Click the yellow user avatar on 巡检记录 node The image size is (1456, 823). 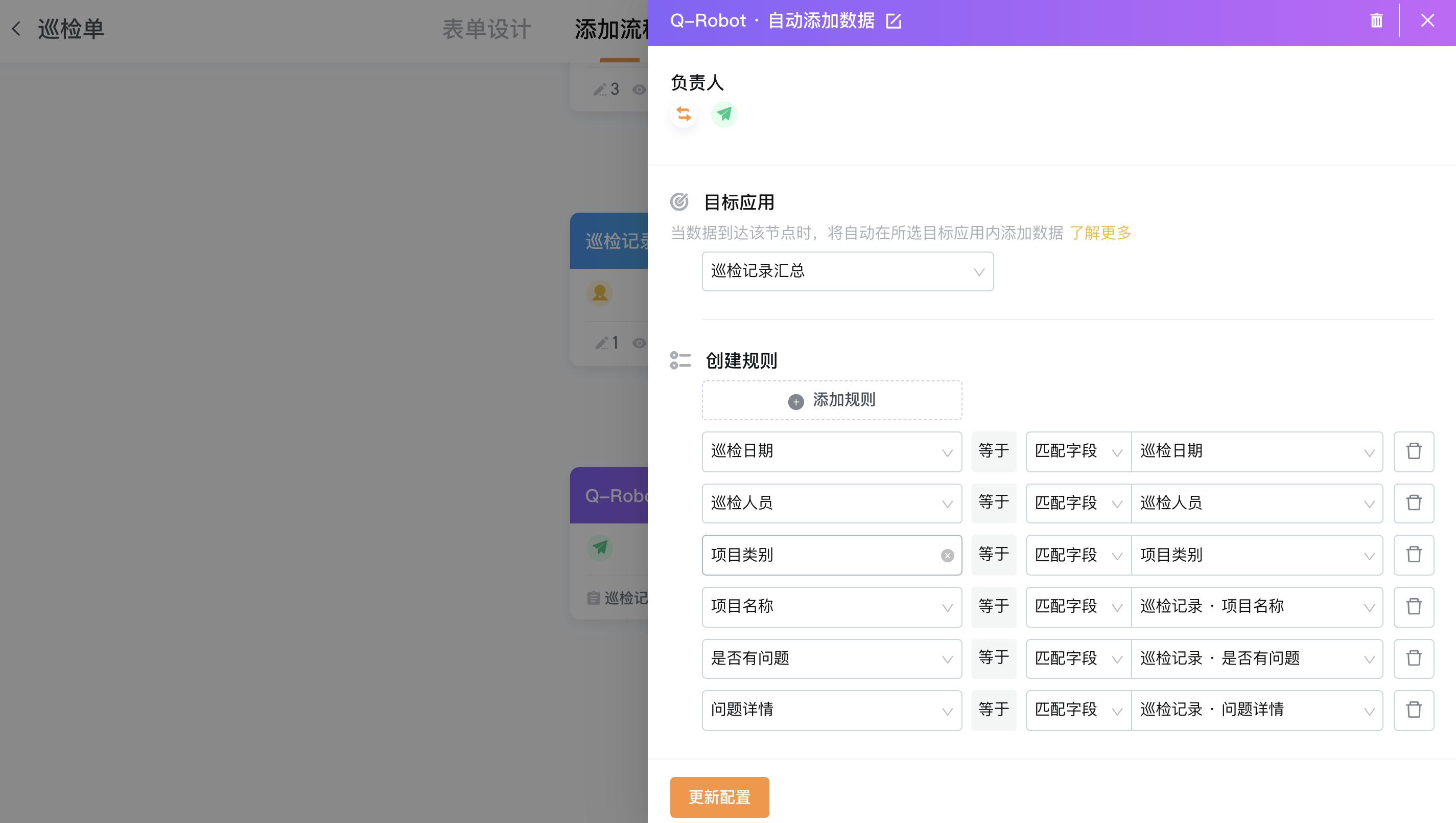click(600, 293)
